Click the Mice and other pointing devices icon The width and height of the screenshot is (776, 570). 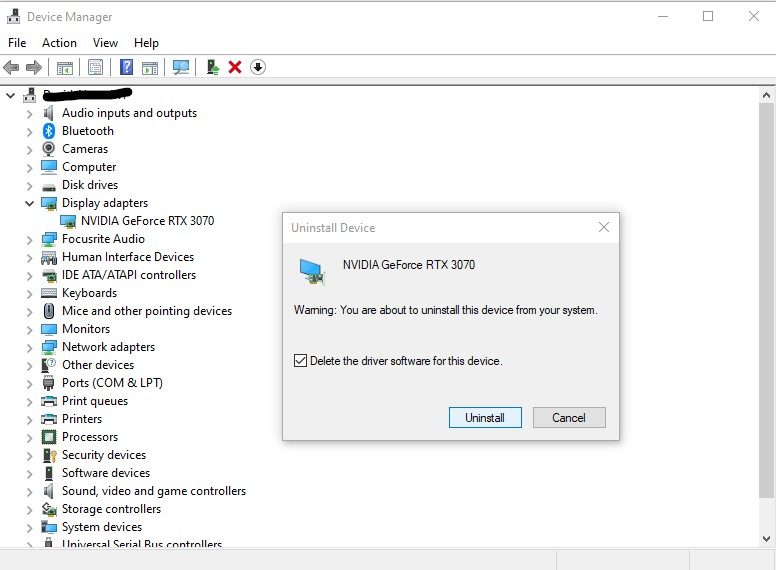point(48,311)
